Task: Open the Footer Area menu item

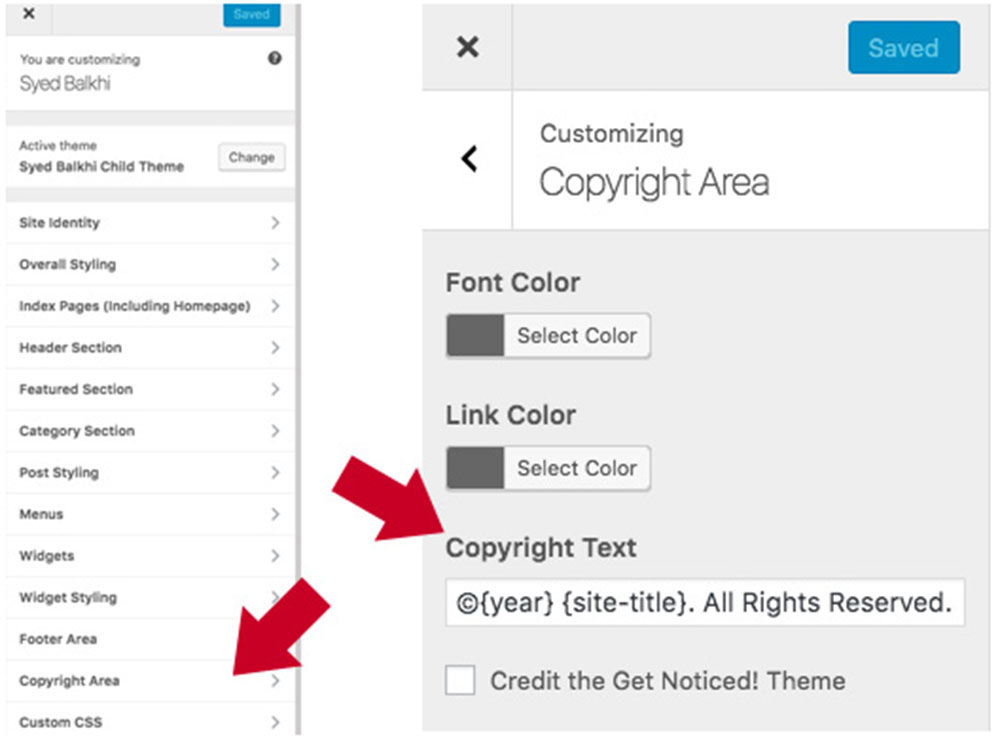Action: [x=58, y=639]
